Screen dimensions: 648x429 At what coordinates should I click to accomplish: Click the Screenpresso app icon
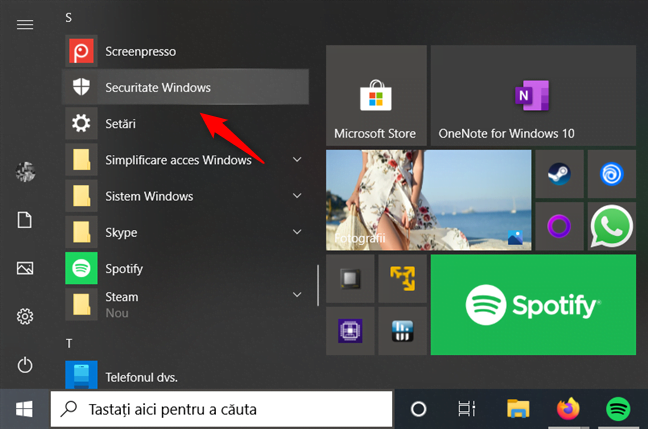coord(81,51)
